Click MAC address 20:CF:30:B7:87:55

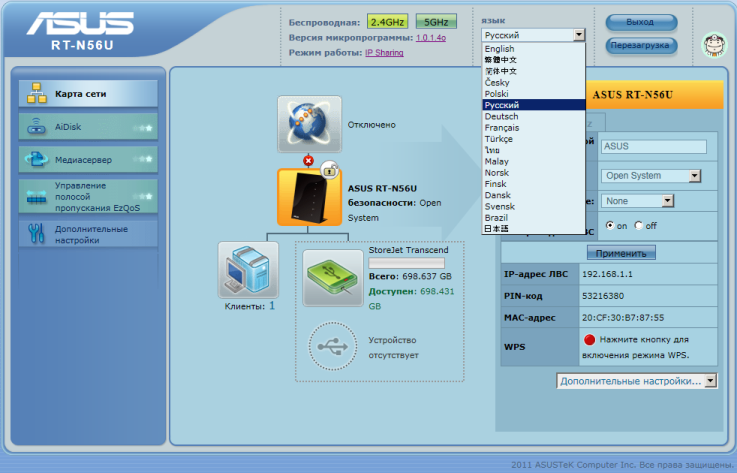pyautogui.click(x=623, y=317)
